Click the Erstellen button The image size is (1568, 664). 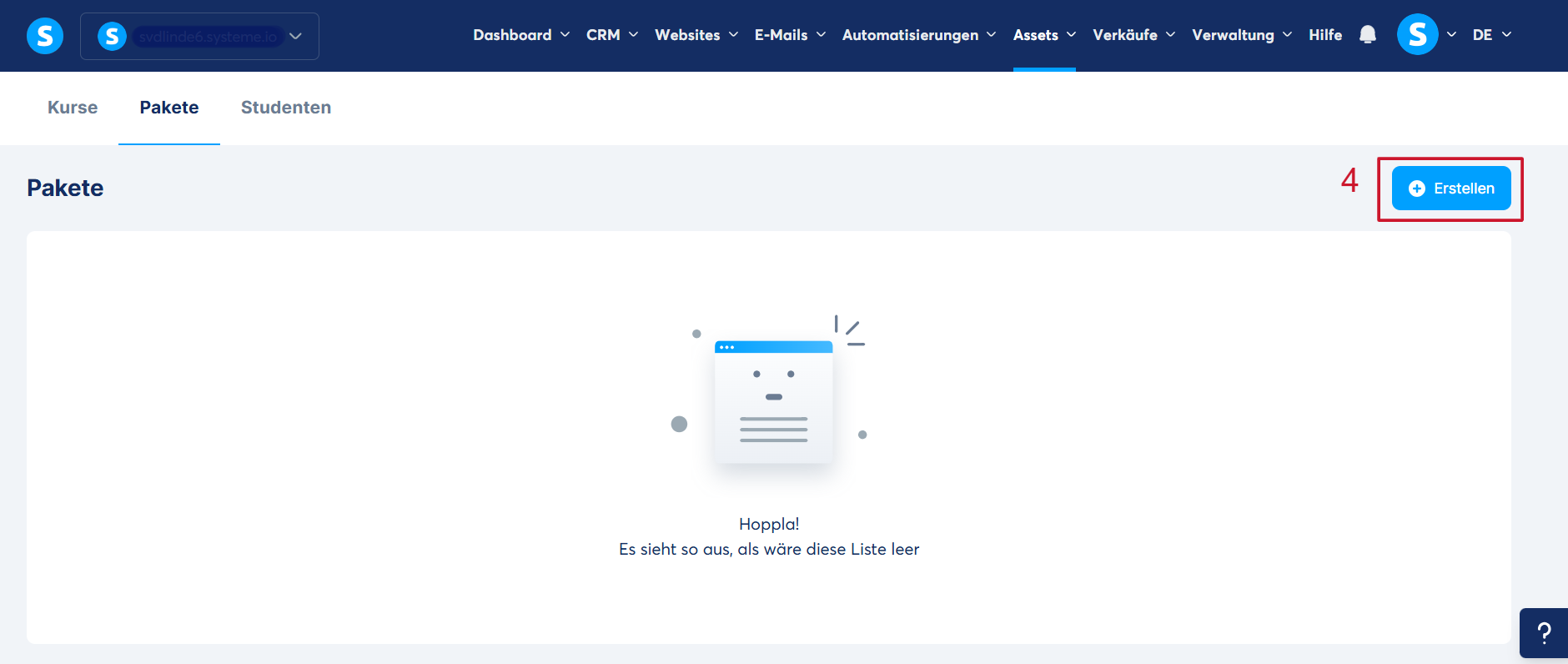1451,189
